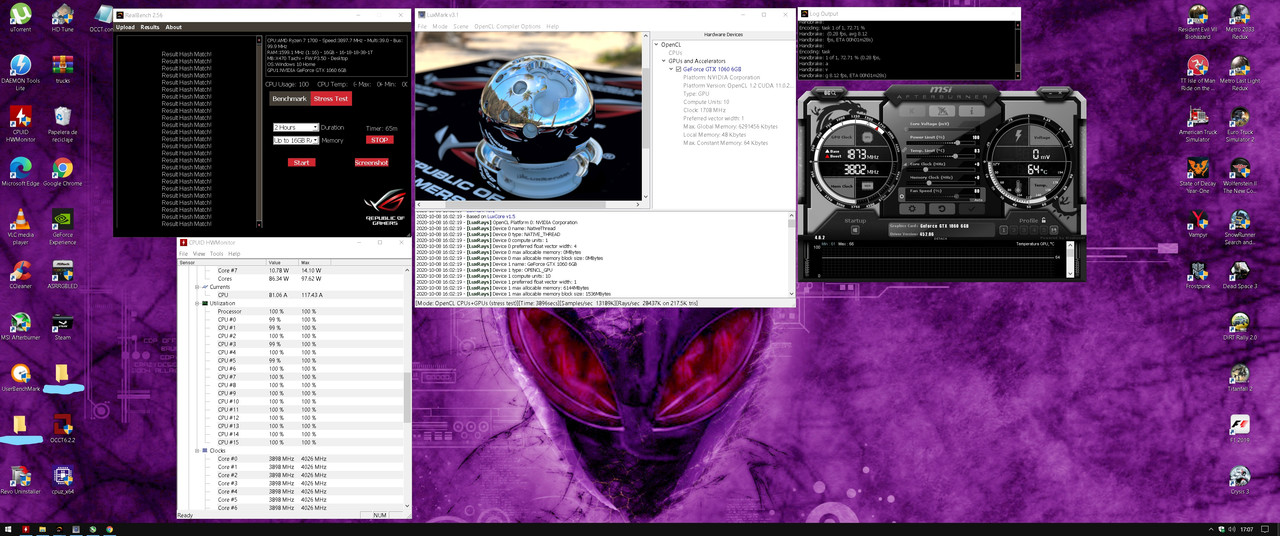Open Vampyr desktop shortcut

coord(1197,222)
